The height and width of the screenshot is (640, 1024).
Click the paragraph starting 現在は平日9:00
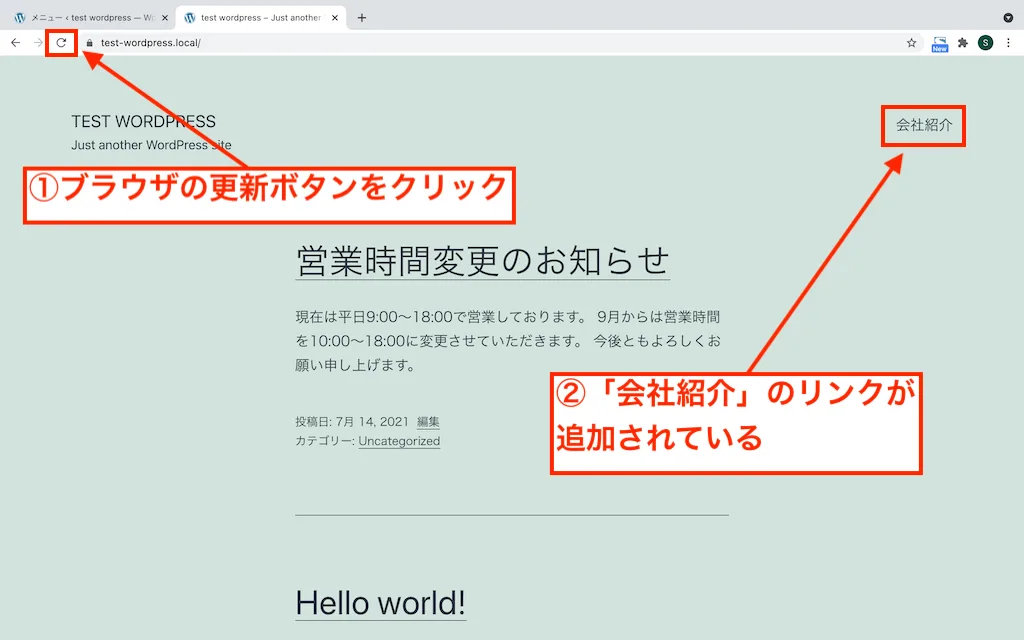pyautogui.click(x=508, y=341)
